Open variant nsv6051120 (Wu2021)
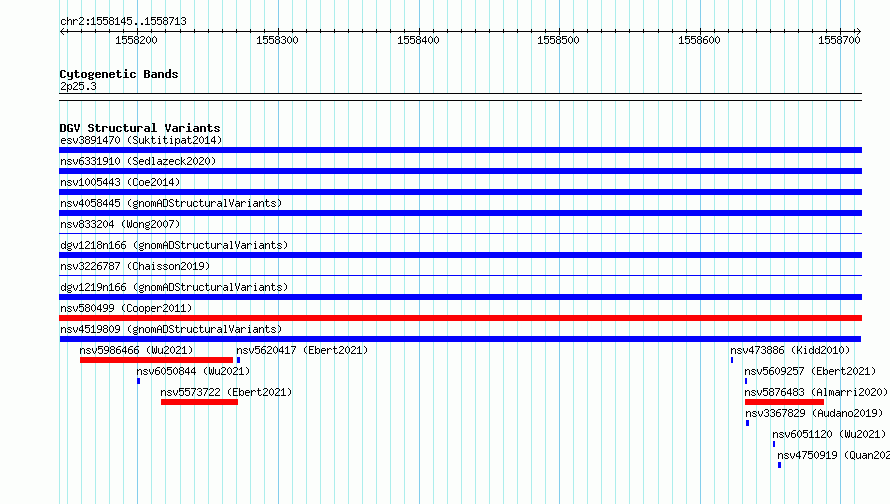The image size is (890, 504). coord(829,434)
